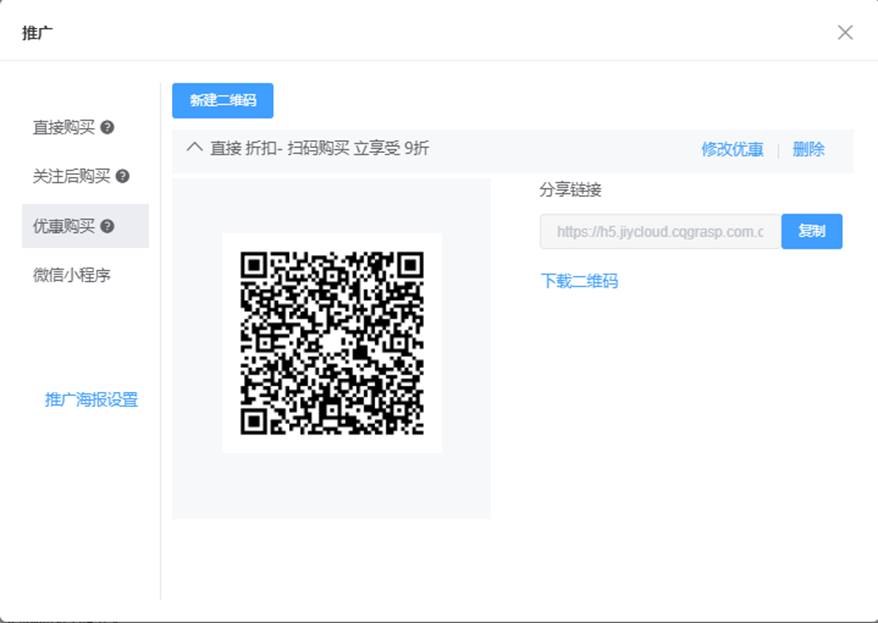The height and width of the screenshot is (623, 878).
Task: Click the 新建二维码 button
Action: (222, 101)
